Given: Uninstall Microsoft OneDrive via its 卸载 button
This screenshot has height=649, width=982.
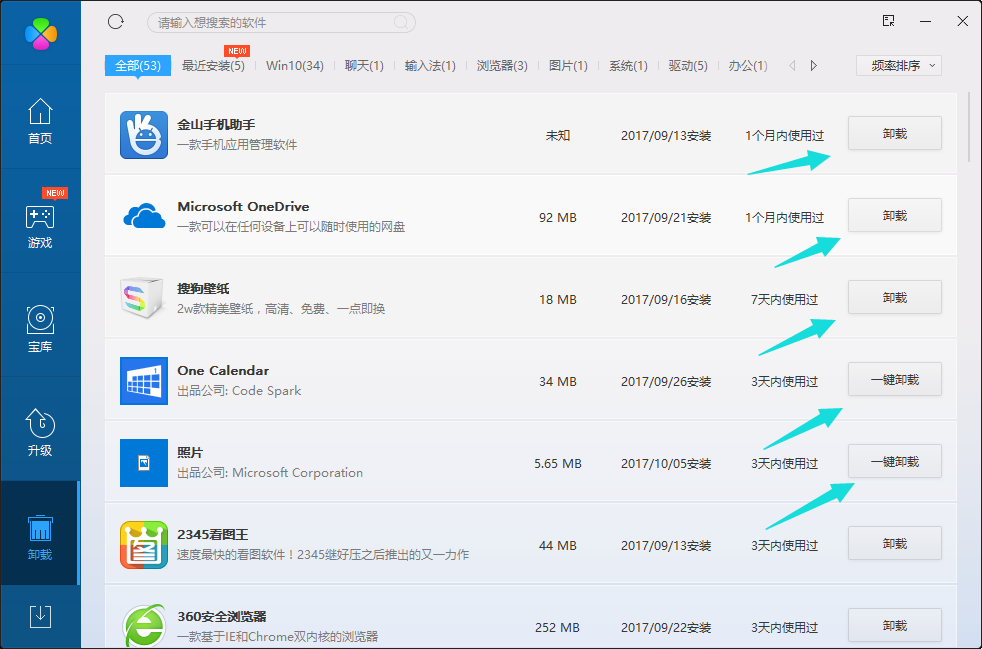Looking at the screenshot, I should pos(894,215).
